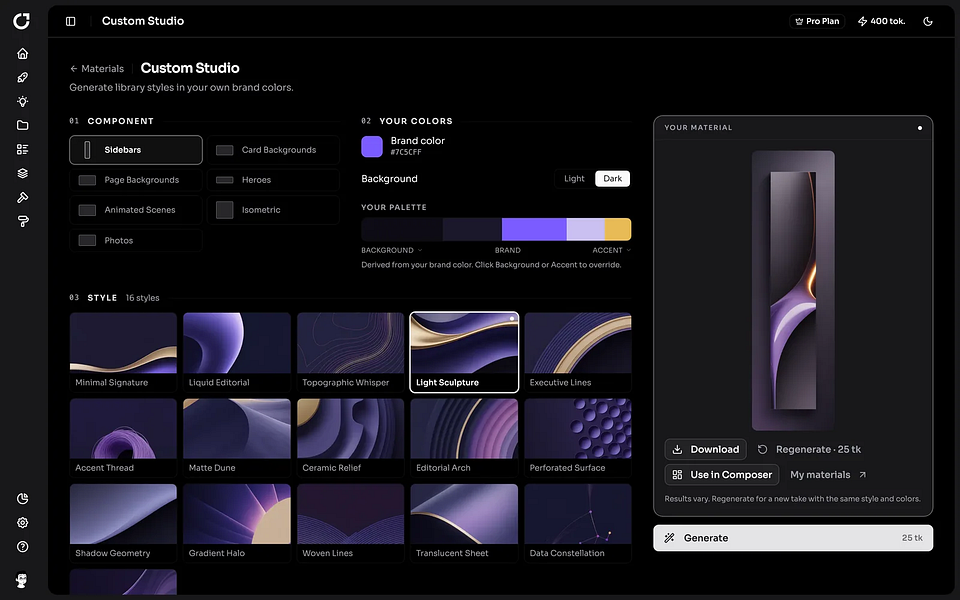Open the stacked layers icon

[23, 173]
